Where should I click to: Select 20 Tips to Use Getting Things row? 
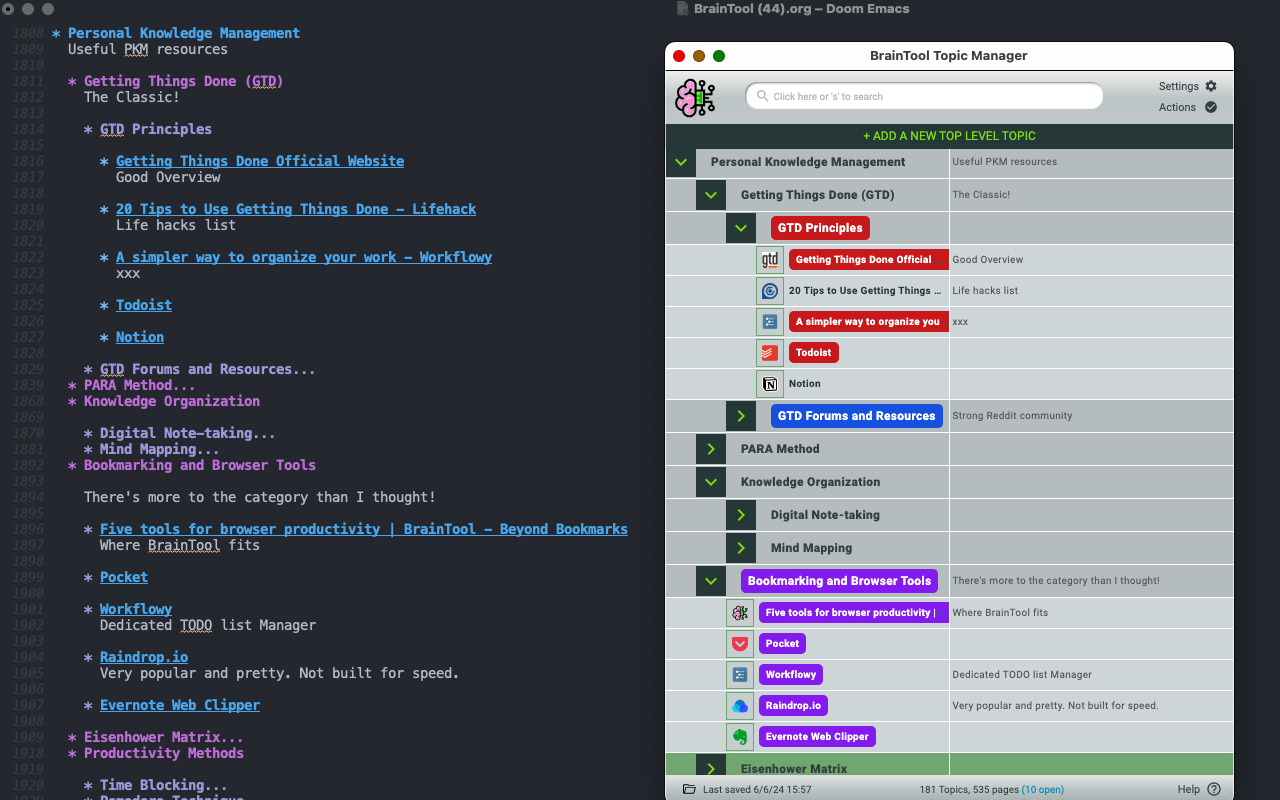(865, 291)
